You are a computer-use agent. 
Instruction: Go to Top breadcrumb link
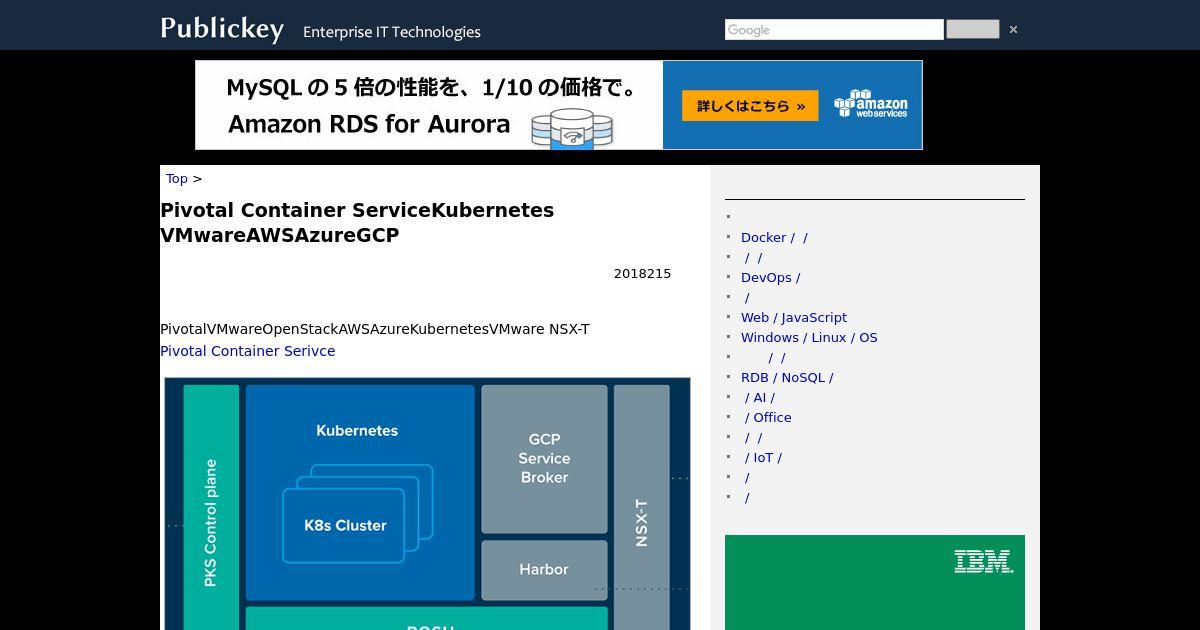point(177,178)
